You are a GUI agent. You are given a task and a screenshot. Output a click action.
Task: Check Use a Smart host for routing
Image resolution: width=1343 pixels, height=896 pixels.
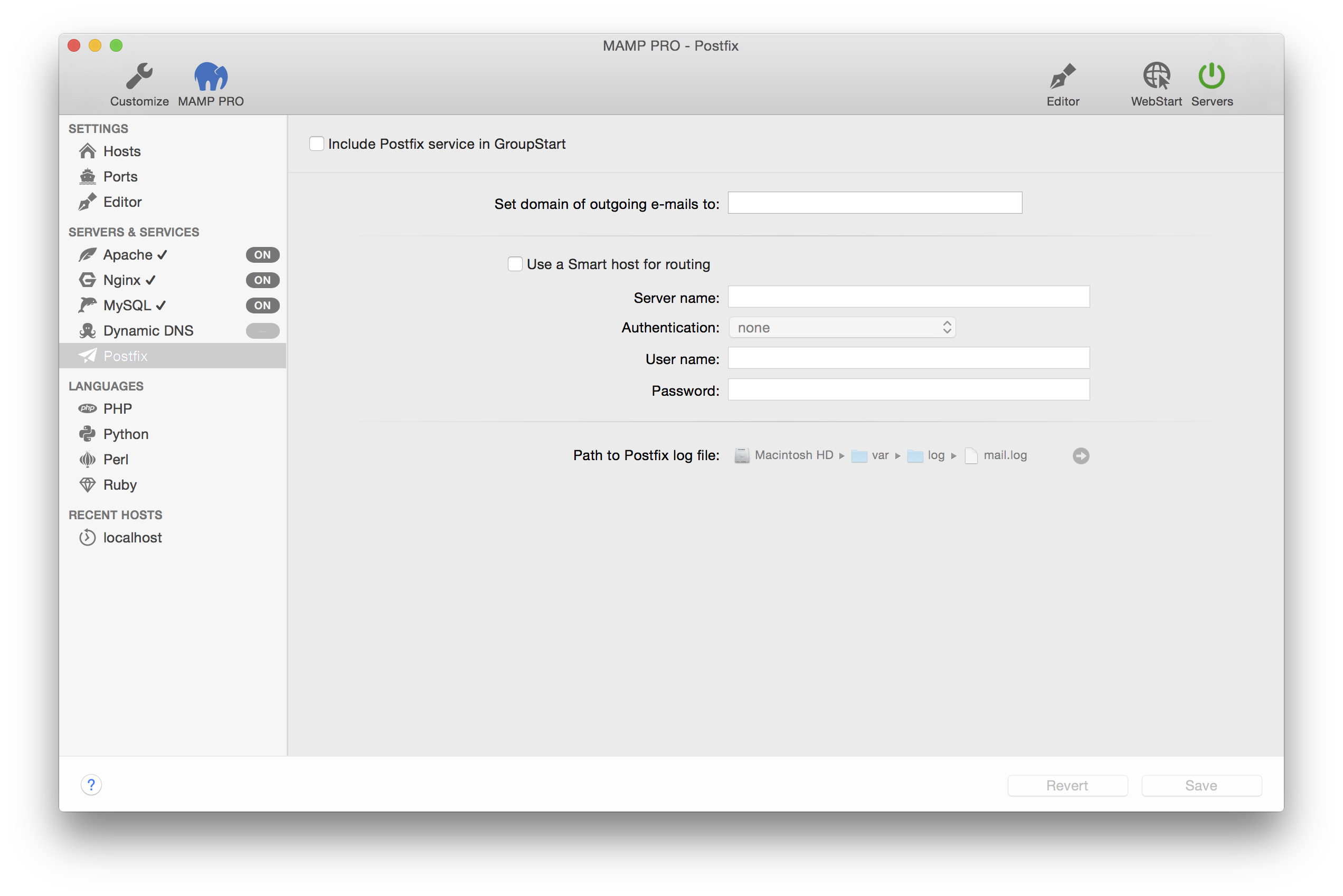click(515, 264)
